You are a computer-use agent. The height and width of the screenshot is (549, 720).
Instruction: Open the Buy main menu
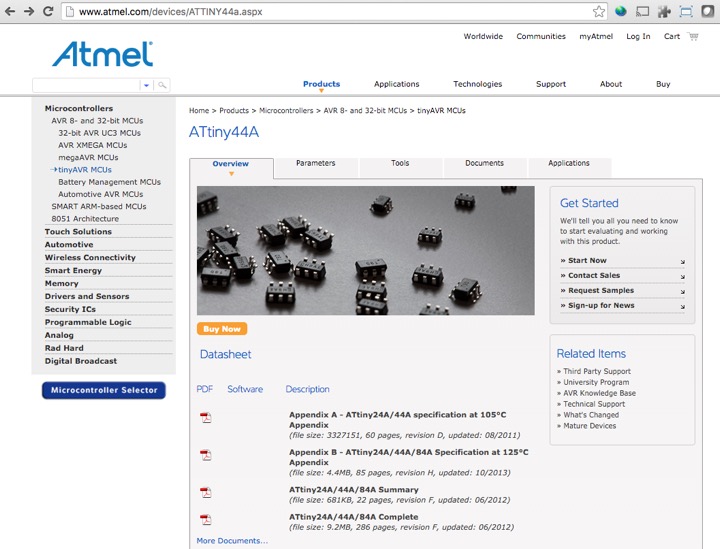pos(663,84)
